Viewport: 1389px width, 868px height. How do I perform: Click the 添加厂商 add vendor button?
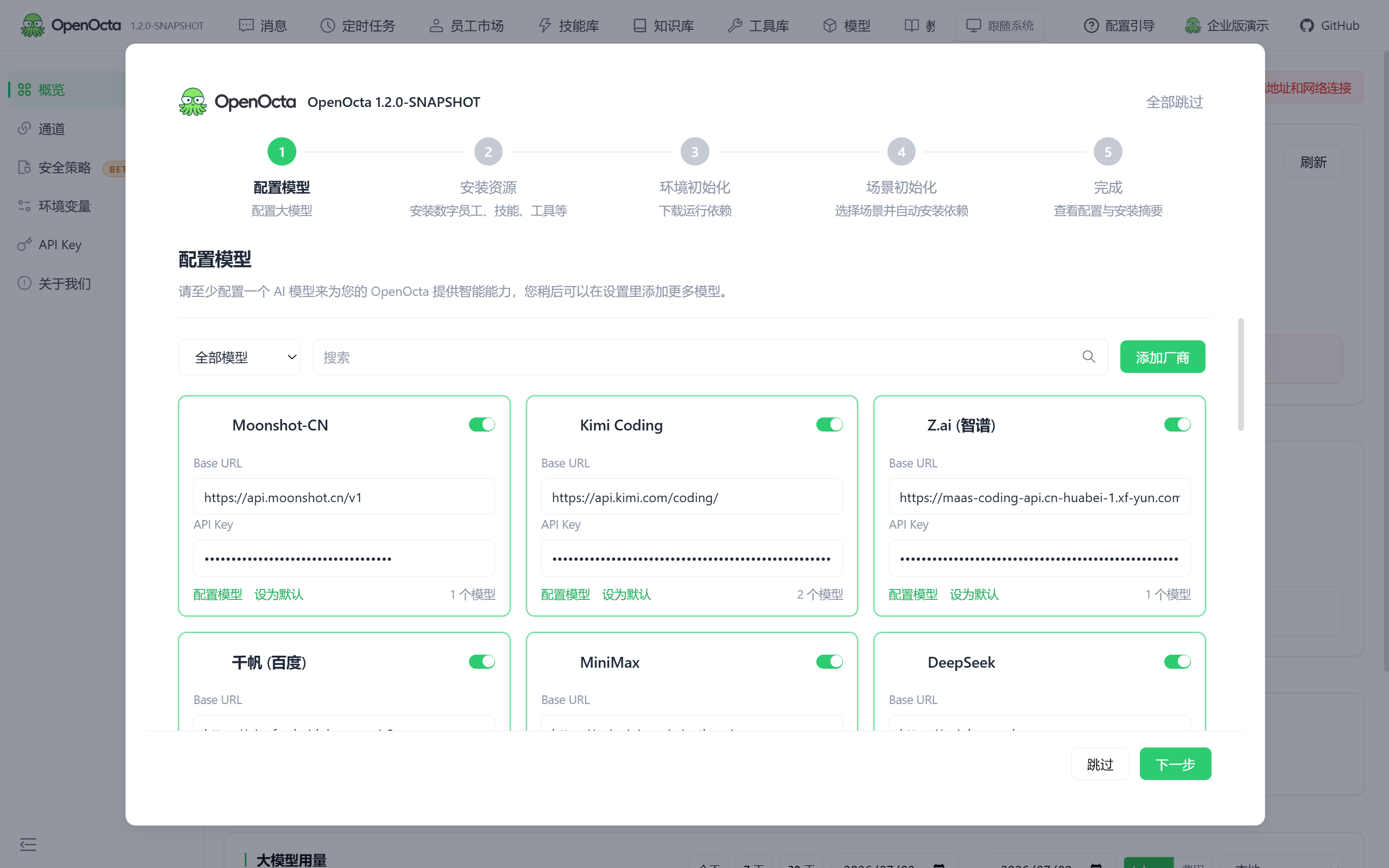point(1162,357)
